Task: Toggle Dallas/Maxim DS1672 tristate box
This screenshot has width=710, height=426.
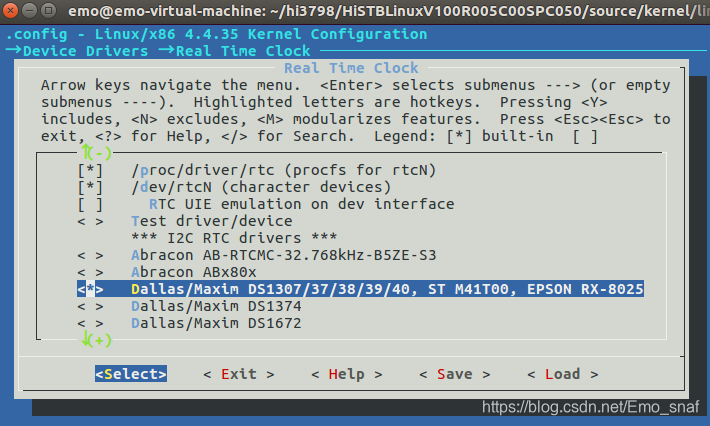Action: [90, 323]
